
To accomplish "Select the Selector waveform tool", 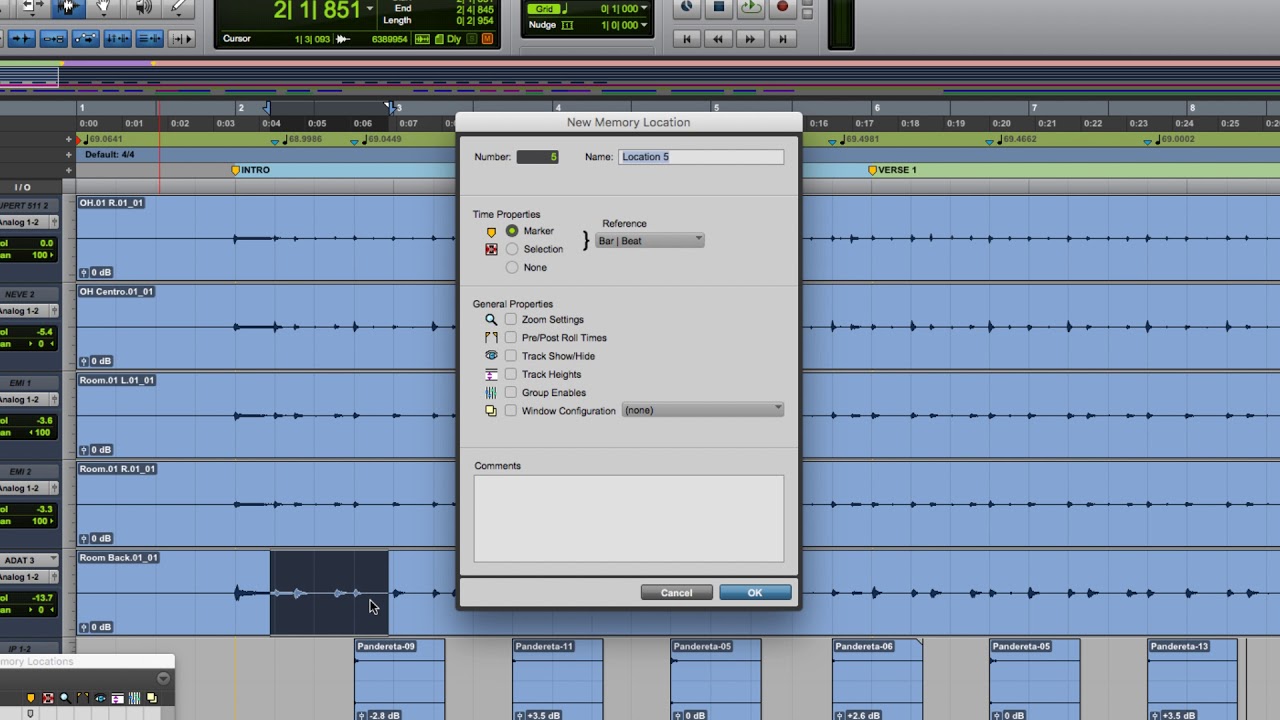I will [x=70, y=7].
